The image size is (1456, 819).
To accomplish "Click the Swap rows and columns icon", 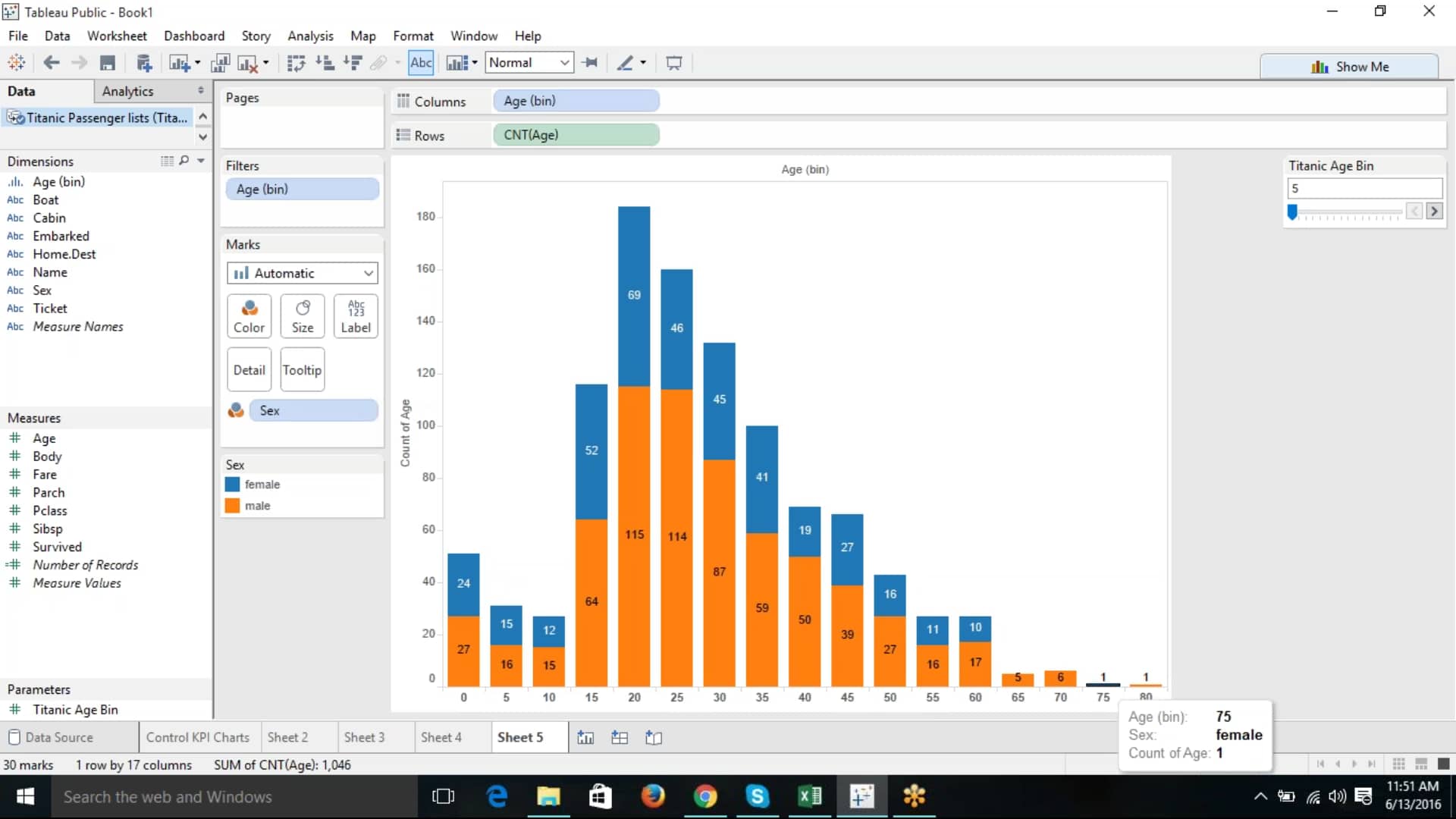I will coord(297,63).
